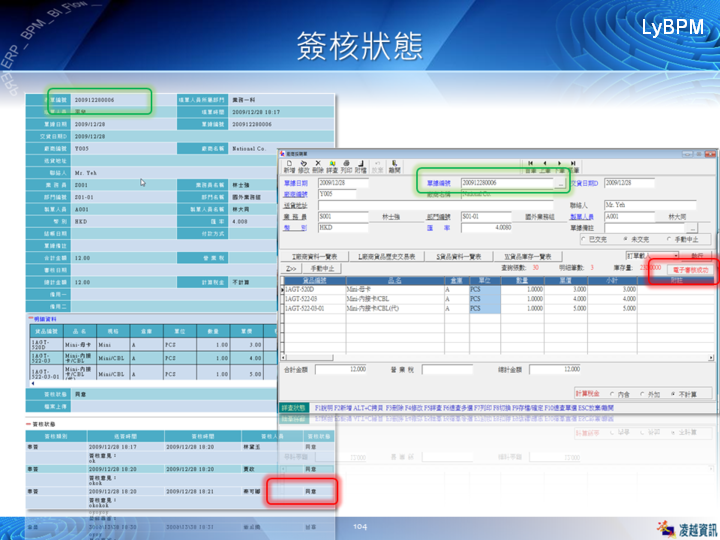Go to the last record navigation arrow
720x540 pixels.
pyautogui.click(x=573, y=163)
